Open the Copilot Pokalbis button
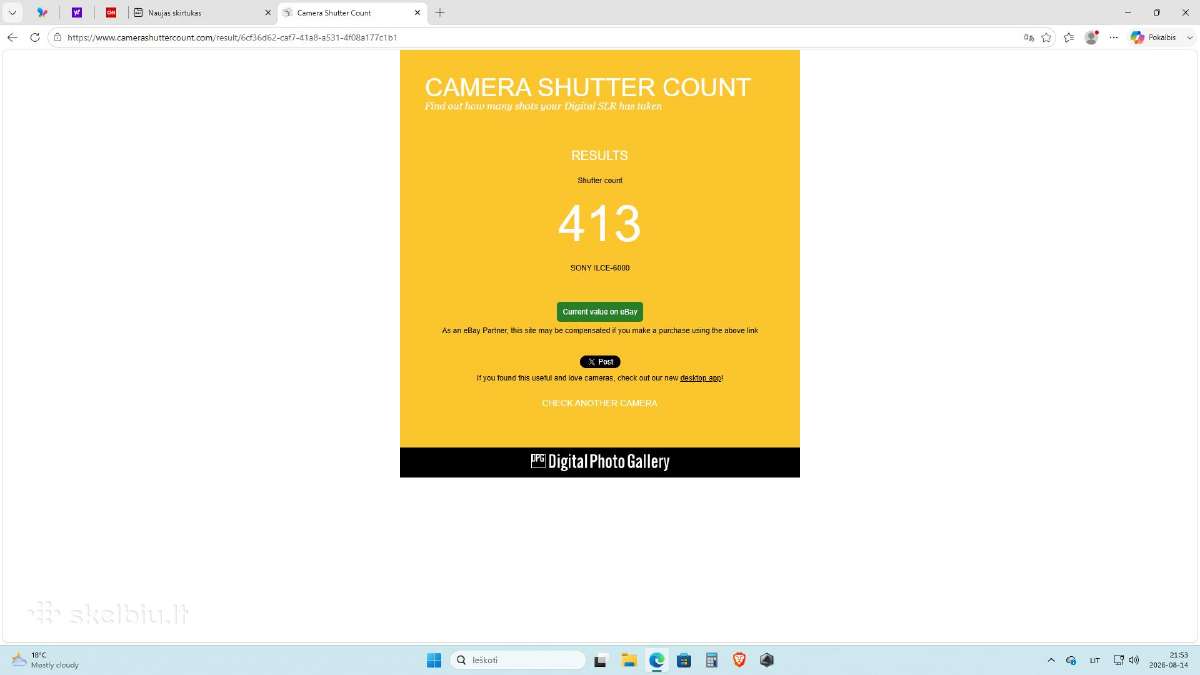 (x=1154, y=37)
